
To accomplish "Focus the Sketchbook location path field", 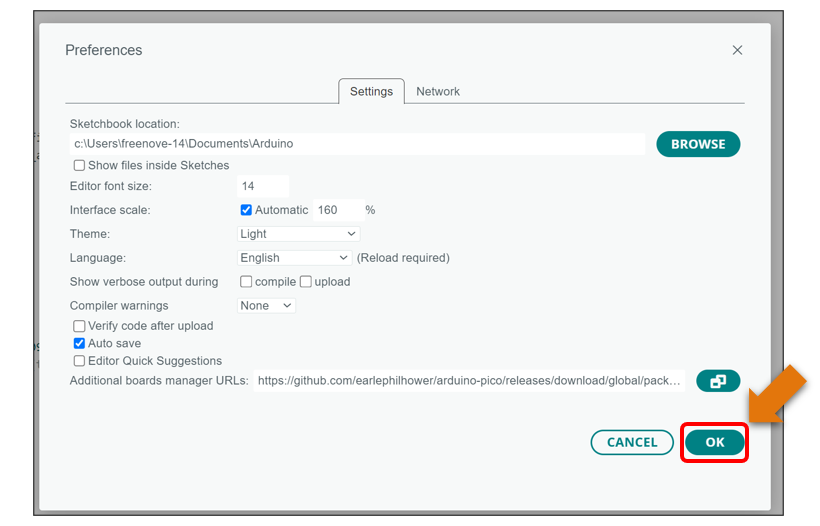I will [357, 144].
